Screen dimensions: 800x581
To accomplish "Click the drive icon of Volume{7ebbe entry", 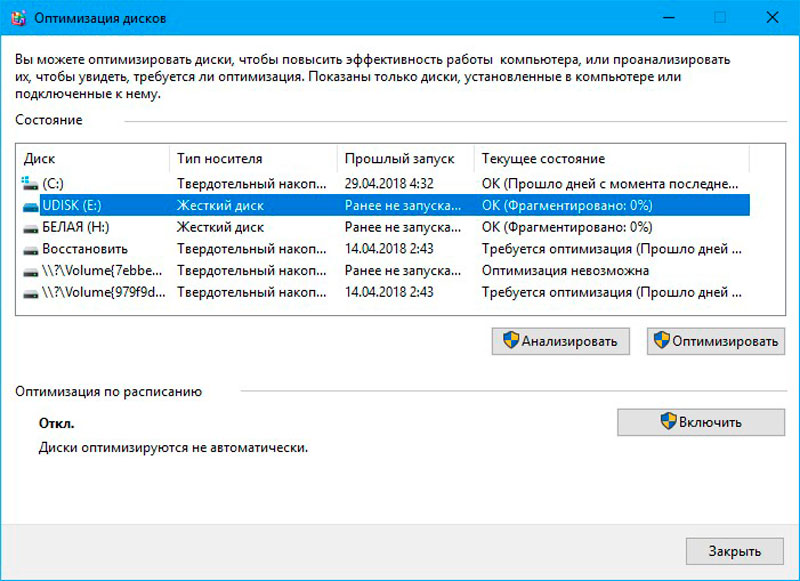I will 30,270.
